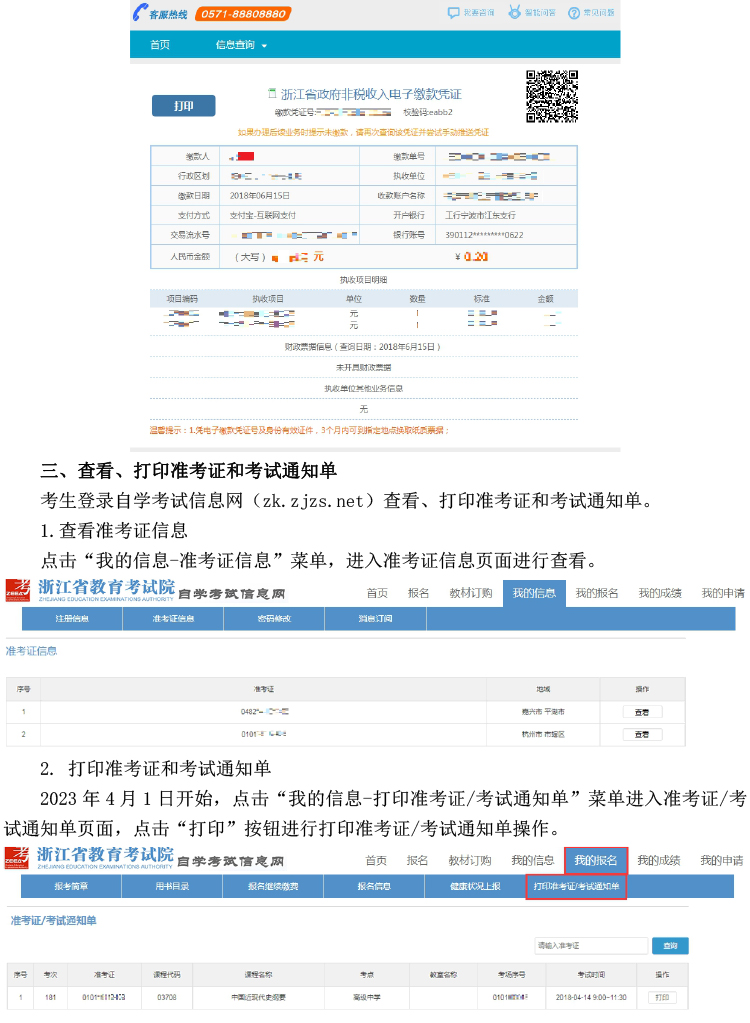This screenshot has height=1023, width=750.
Task: Click the 报名信息 submenu item
Action: (x=374, y=887)
